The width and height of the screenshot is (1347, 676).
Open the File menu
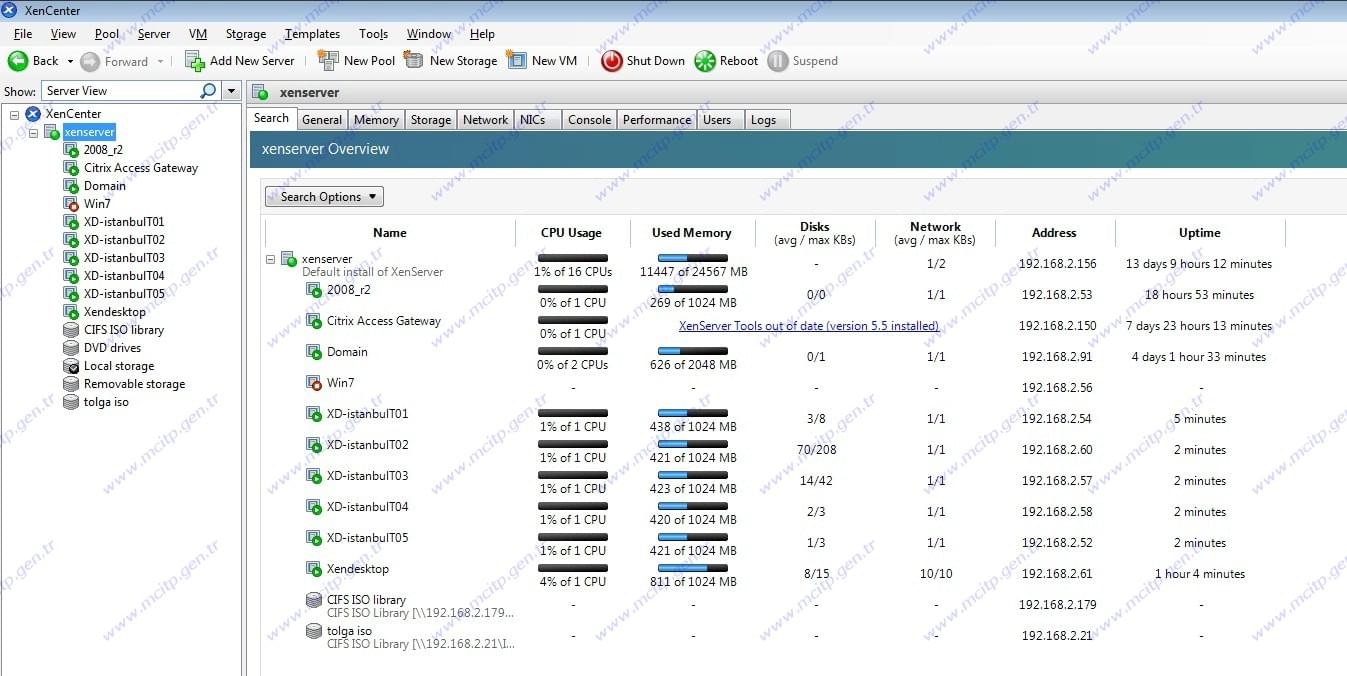(x=23, y=34)
